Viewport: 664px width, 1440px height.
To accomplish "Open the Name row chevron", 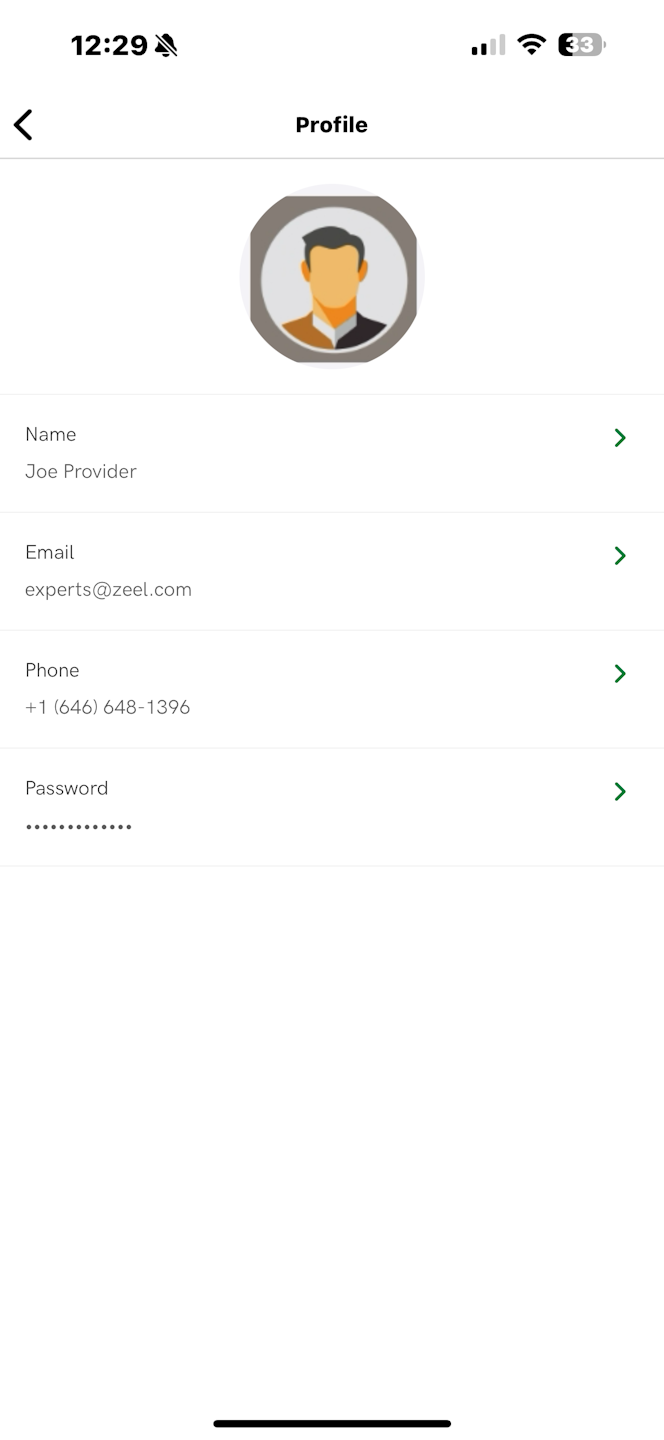I will pyautogui.click(x=620, y=438).
